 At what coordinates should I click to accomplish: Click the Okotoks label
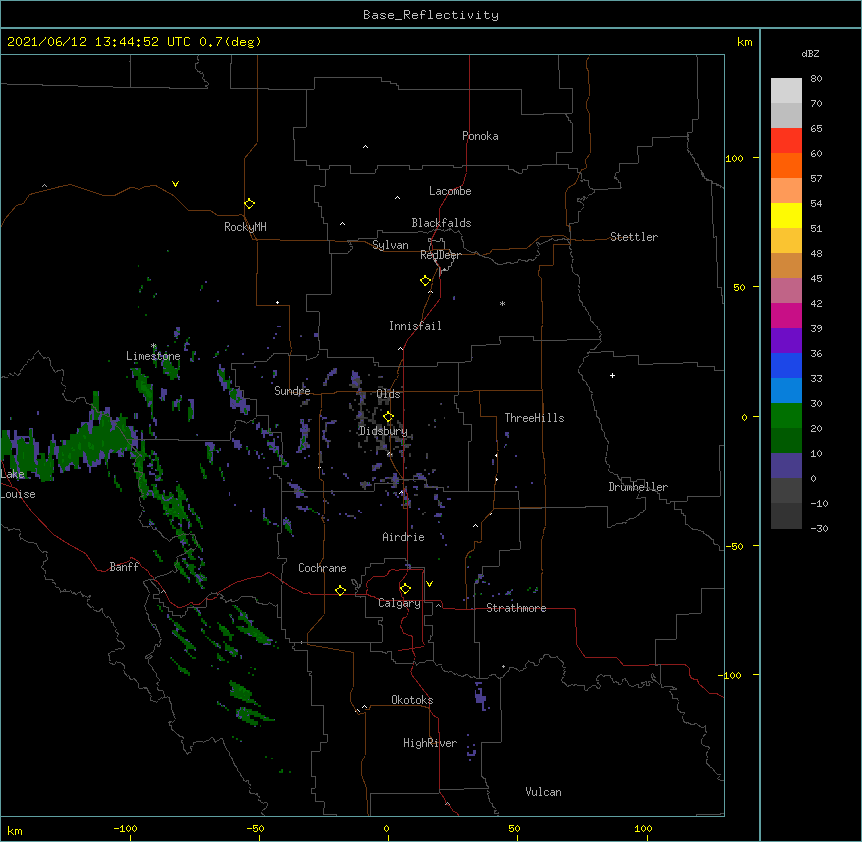[412, 700]
